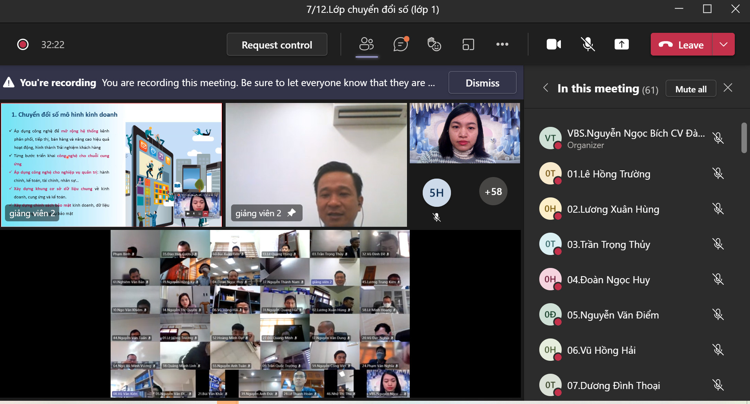This screenshot has height=404, width=750.
Task: Click the participants list scrollbar
Action: pos(744,140)
